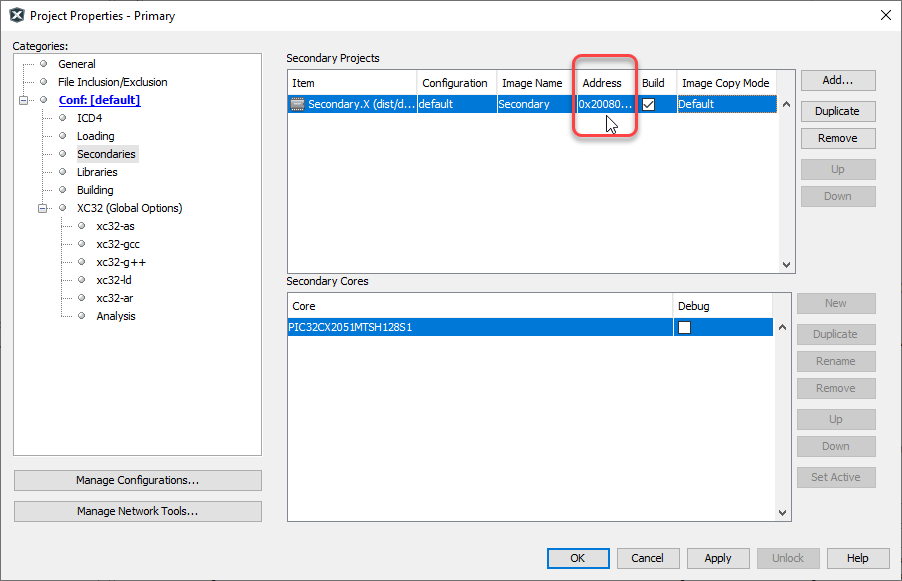
Task: Remove the selected secondary project
Action: (x=837, y=138)
